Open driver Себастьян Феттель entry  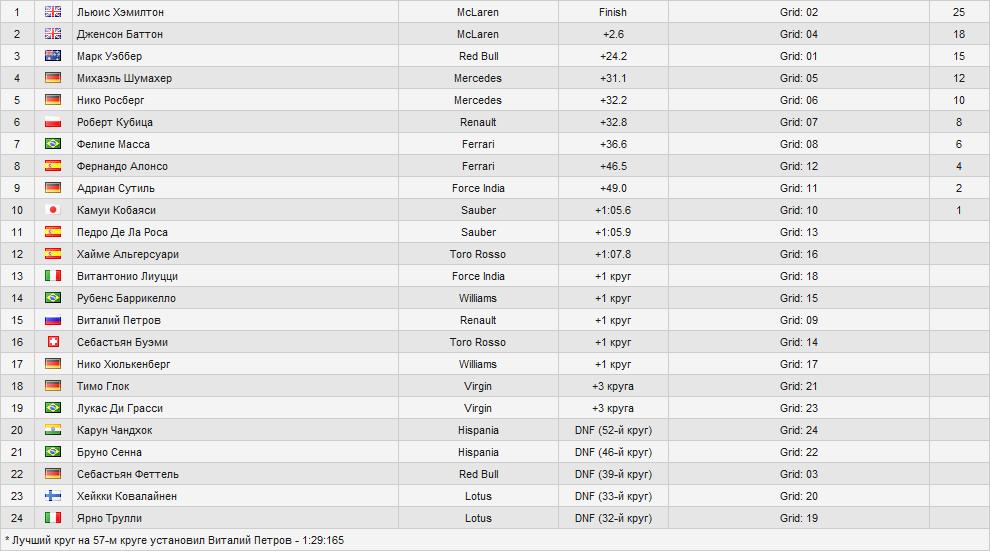[x=127, y=474]
